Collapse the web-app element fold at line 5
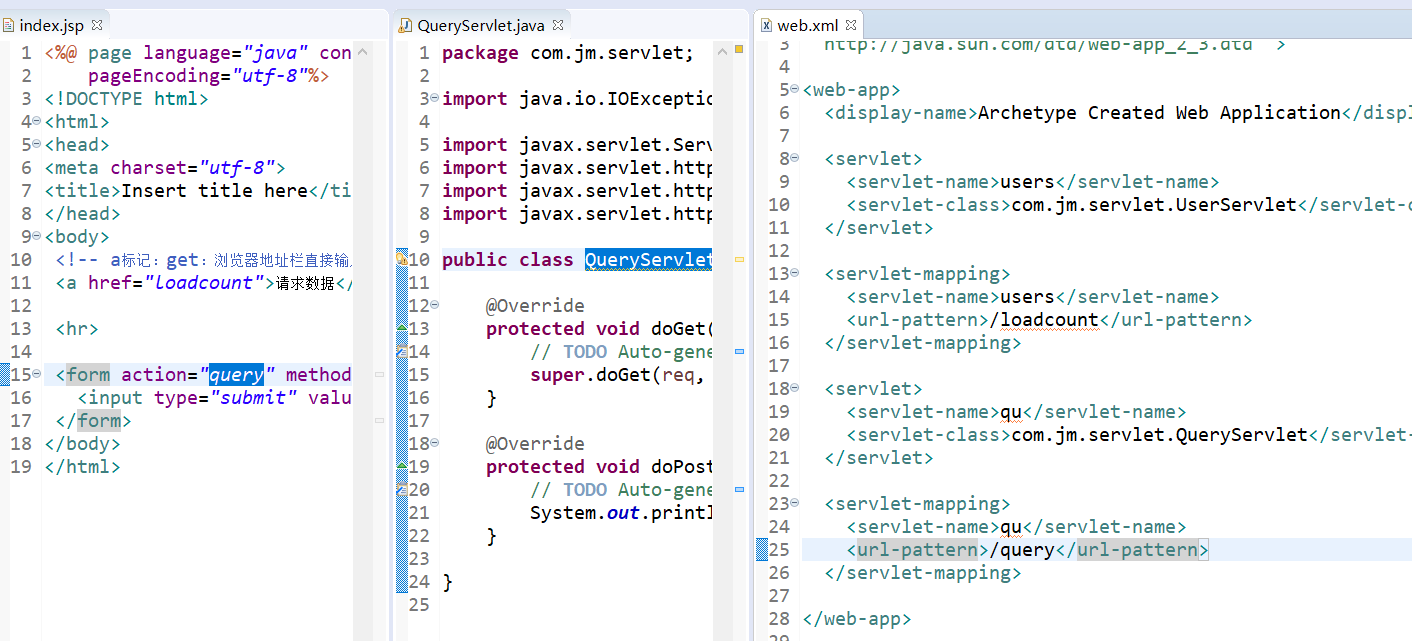This screenshot has height=641, width=1412. click(x=797, y=89)
